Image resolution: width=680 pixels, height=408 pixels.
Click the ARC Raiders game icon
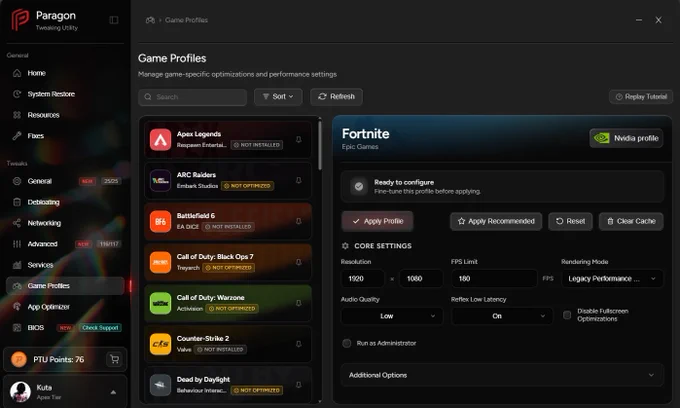(160, 180)
